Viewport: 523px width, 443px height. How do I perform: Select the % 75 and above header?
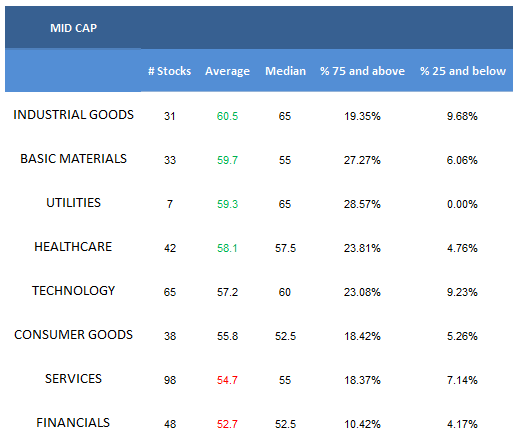point(362,71)
